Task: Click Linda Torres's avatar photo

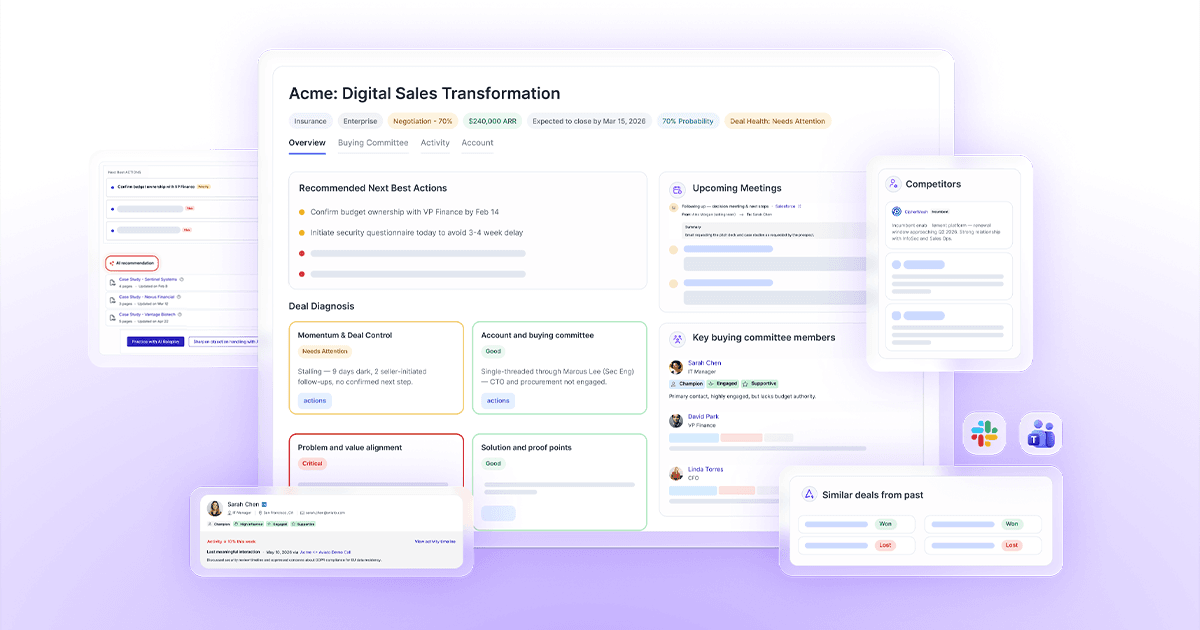Action: [x=676, y=473]
